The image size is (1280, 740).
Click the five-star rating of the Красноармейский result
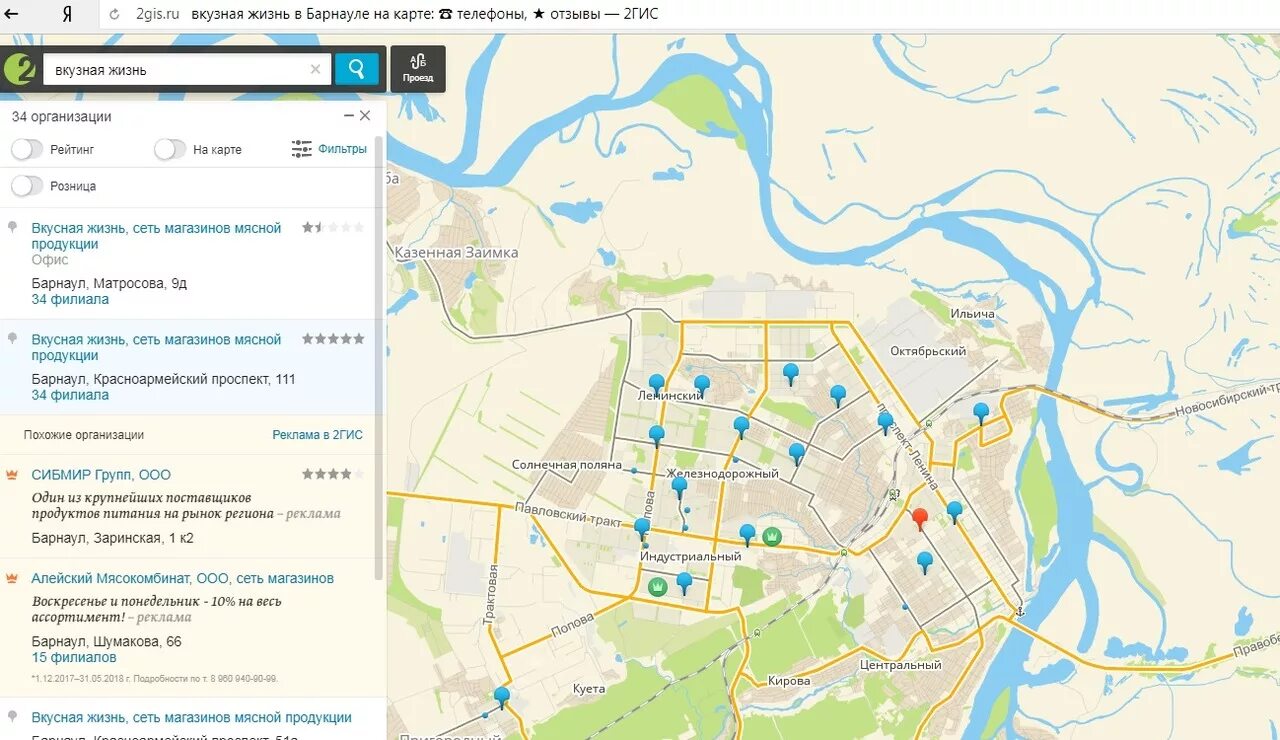point(333,339)
